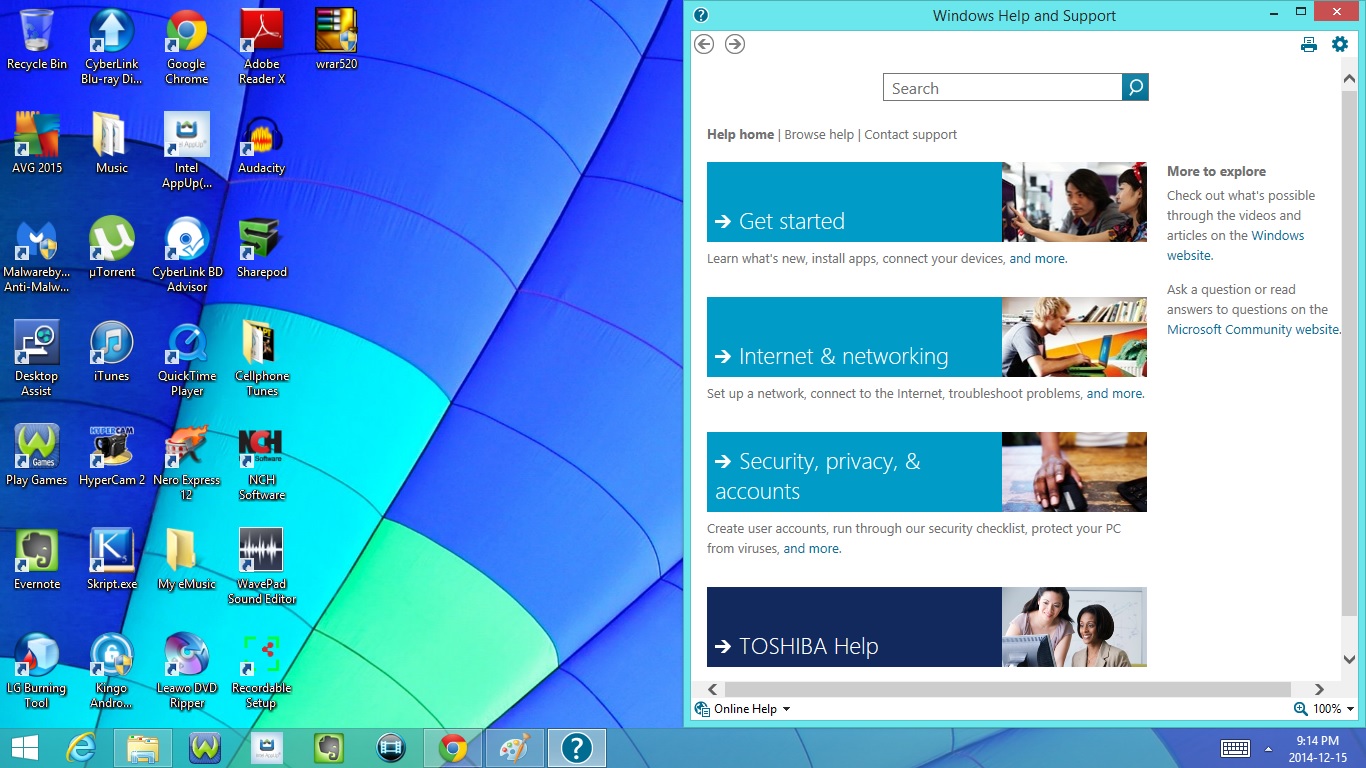This screenshot has width=1366, height=768.
Task: Select the Desktop Assist shortcut
Action: click(x=37, y=359)
